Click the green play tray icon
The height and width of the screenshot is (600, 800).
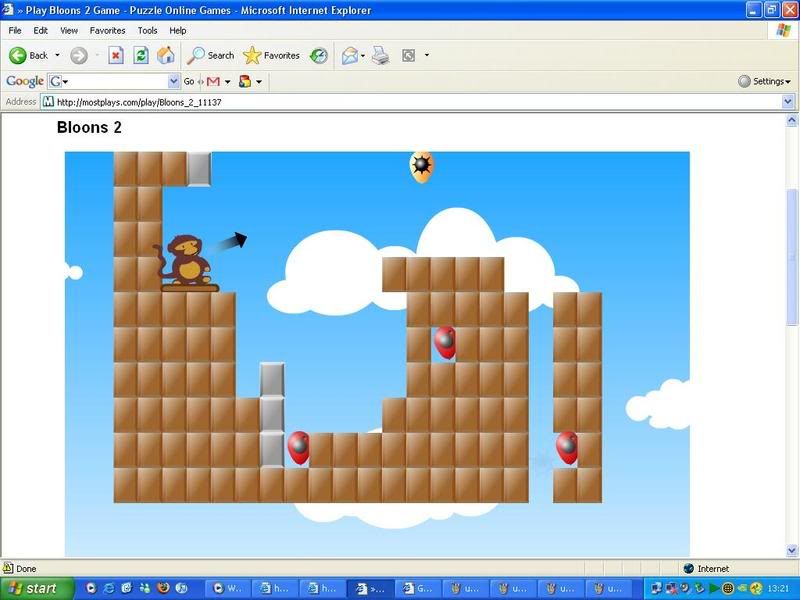(x=715, y=589)
